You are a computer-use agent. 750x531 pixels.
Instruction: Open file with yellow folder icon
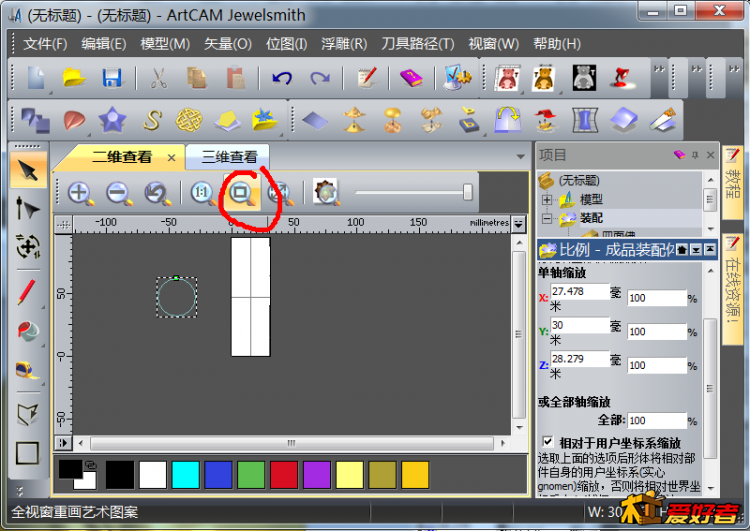[x=74, y=77]
